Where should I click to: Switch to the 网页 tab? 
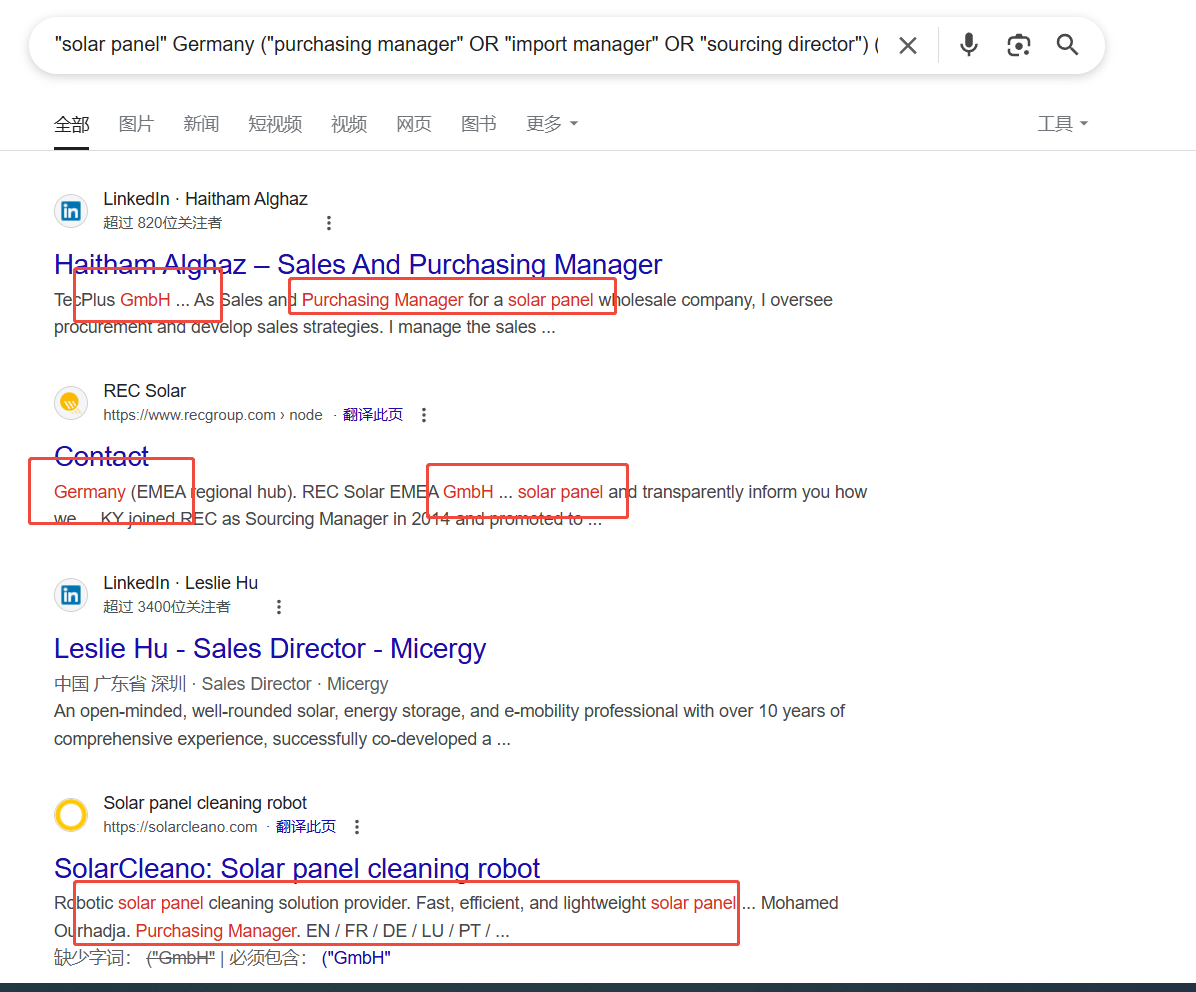pyautogui.click(x=414, y=124)
